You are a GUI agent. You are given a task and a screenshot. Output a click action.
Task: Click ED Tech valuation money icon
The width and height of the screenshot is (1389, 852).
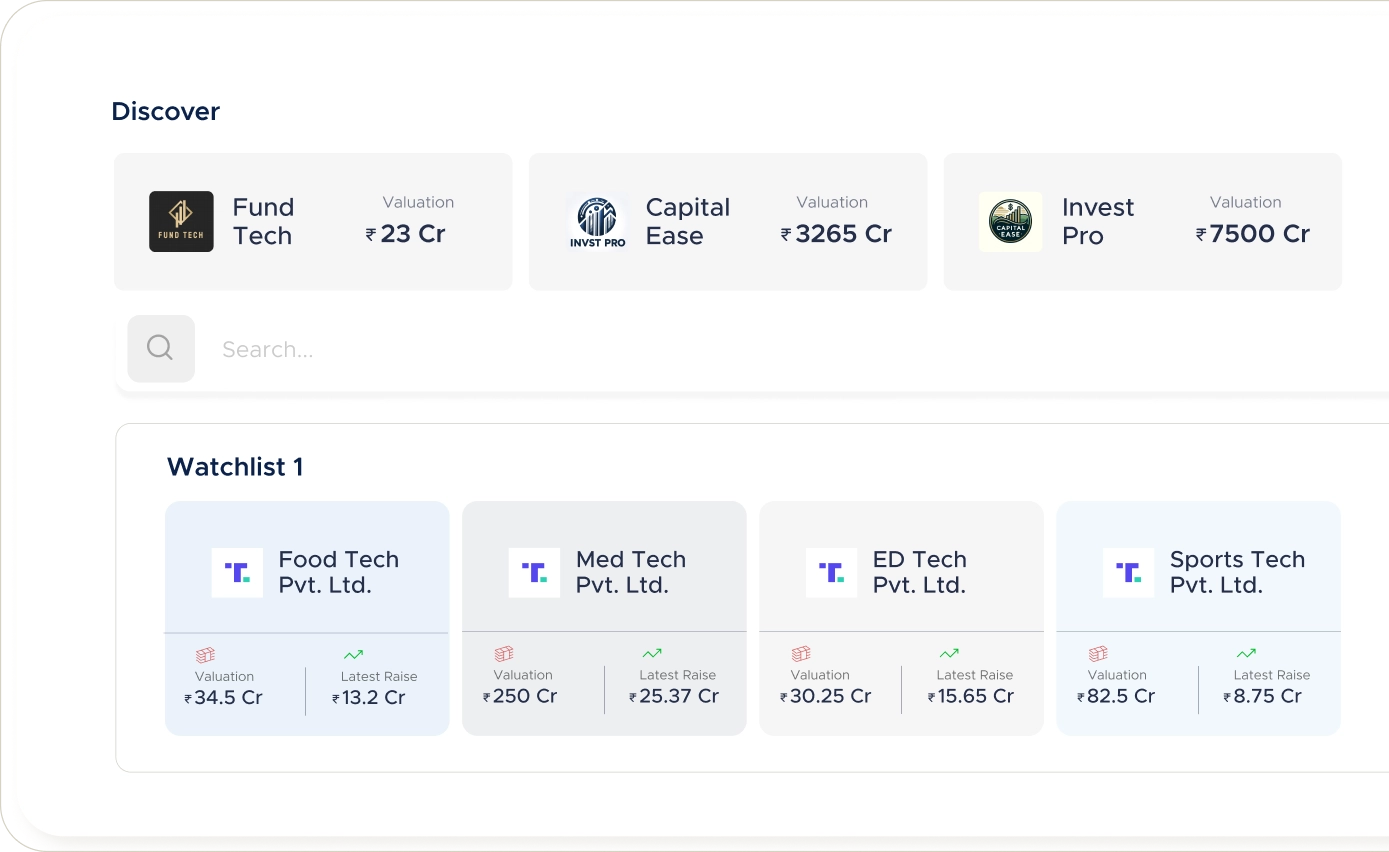[801, 654]
